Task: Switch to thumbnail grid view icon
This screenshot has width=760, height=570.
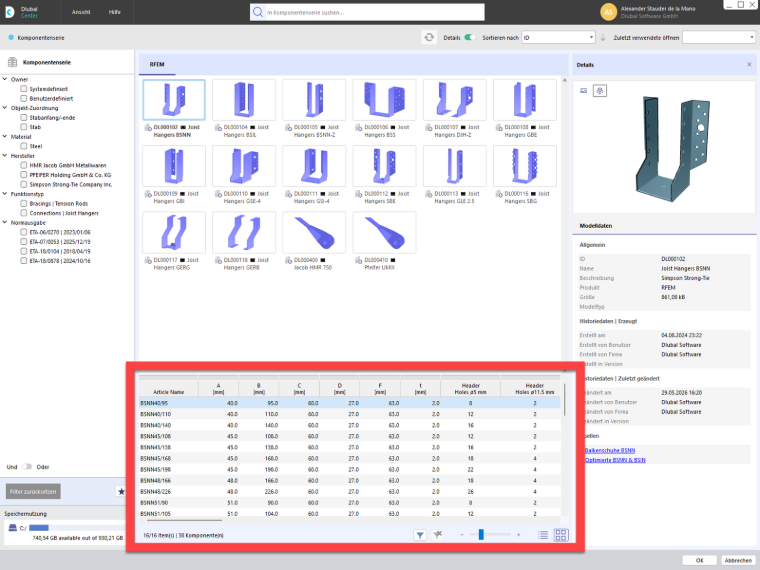Action: (561, 535)
